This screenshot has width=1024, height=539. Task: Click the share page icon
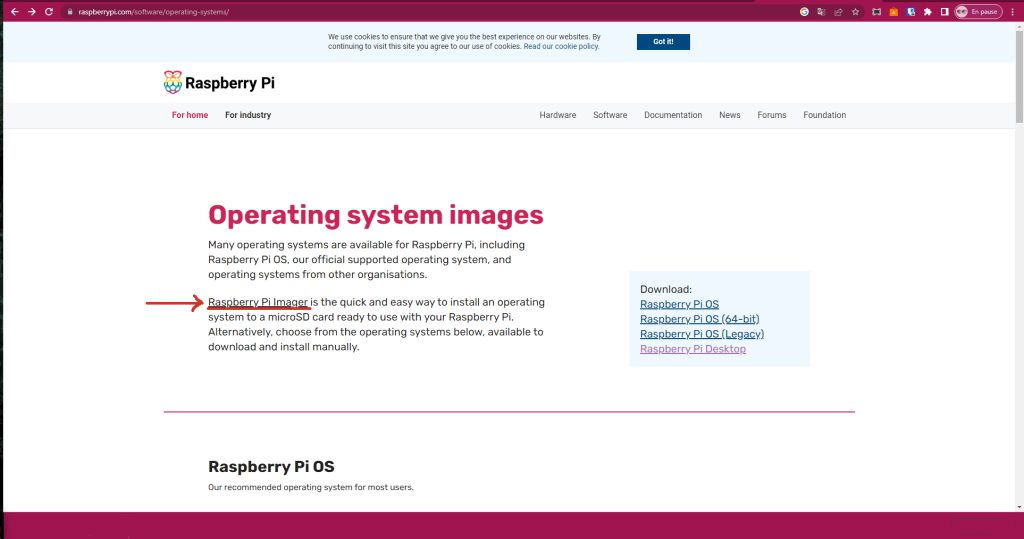coord(838,11)
